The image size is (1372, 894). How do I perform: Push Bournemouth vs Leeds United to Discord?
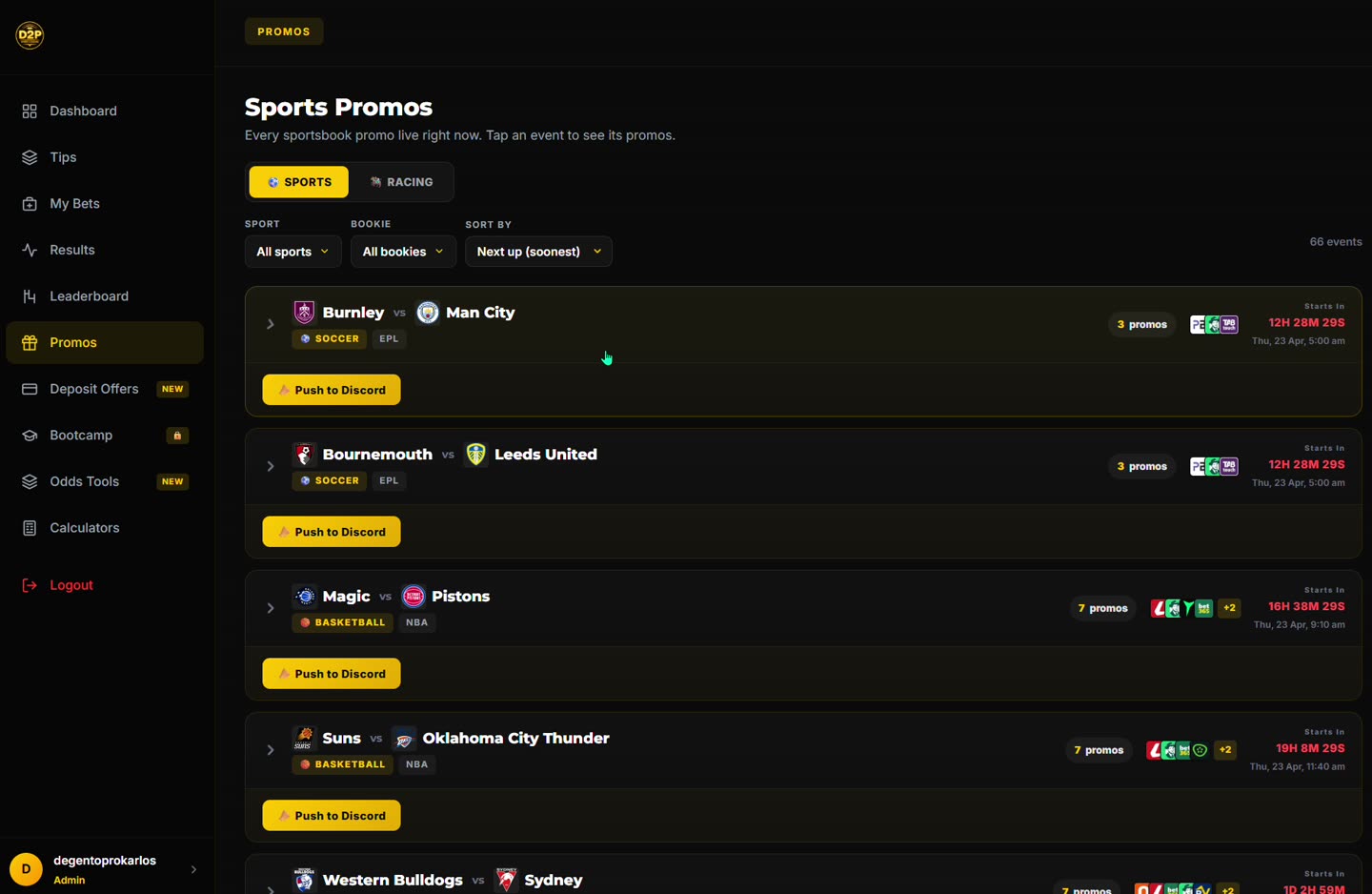pyautogui.click(x=331, y=531)
